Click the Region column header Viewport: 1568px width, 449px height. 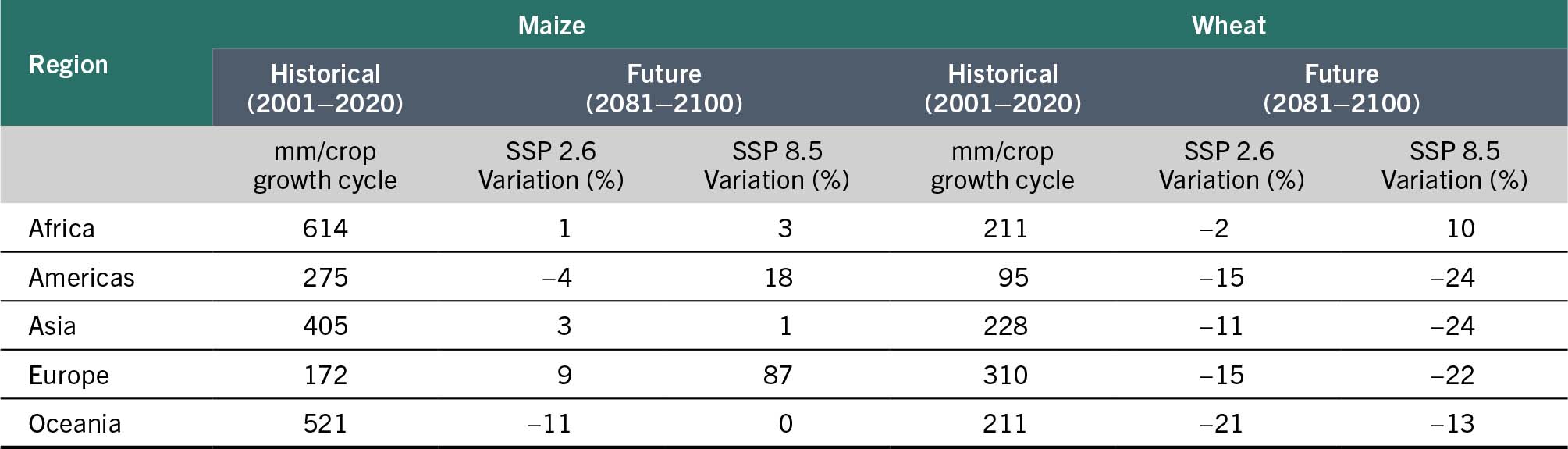(x=68, y=65)
